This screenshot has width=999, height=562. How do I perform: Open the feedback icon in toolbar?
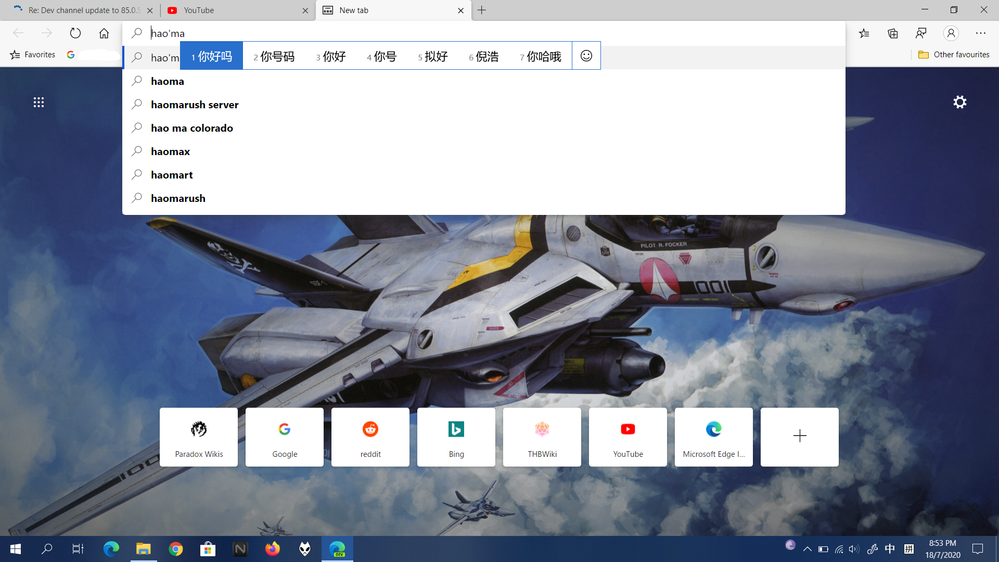tap(921, 33)
